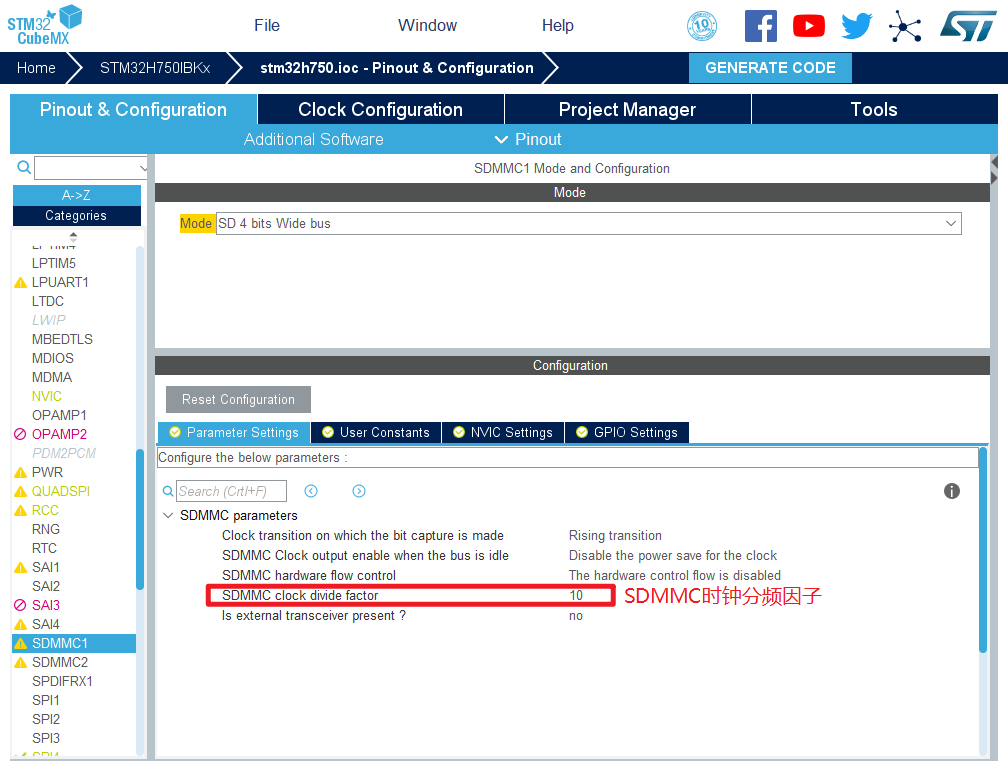This screenshot has width=1008, height=771.
Task: Click the info icon in parameter settings
Action: (x=951, y=491)
